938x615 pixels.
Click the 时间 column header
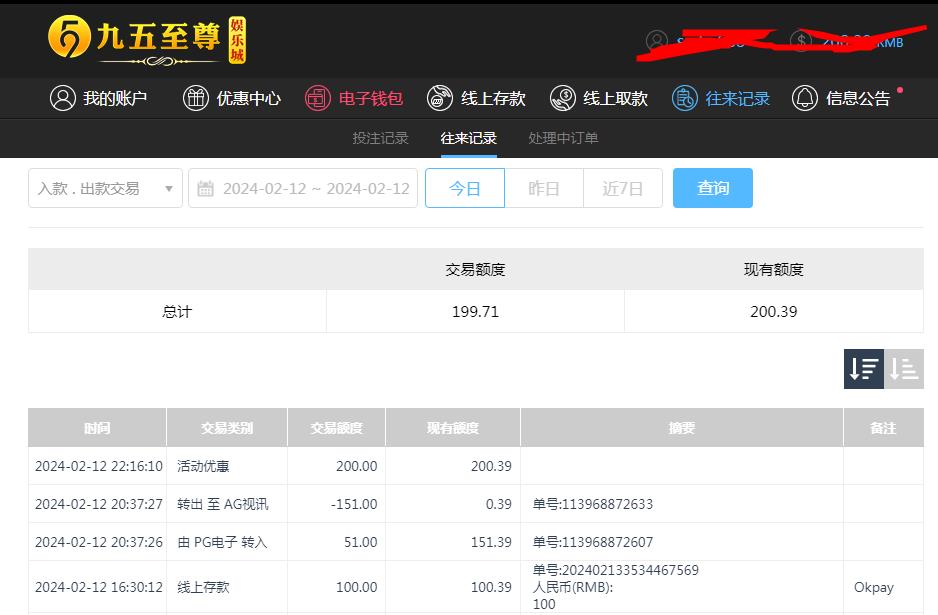[97, 428]
